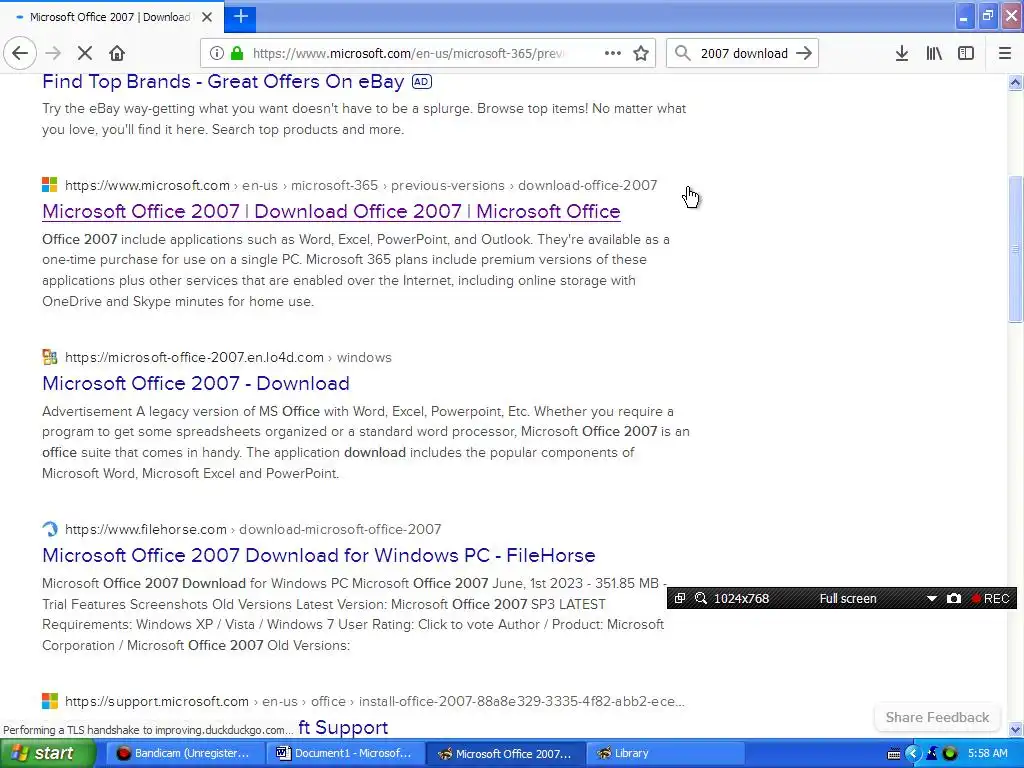
Task: Close the Microsoft Office 2007 tab
Action: point(207,17)
